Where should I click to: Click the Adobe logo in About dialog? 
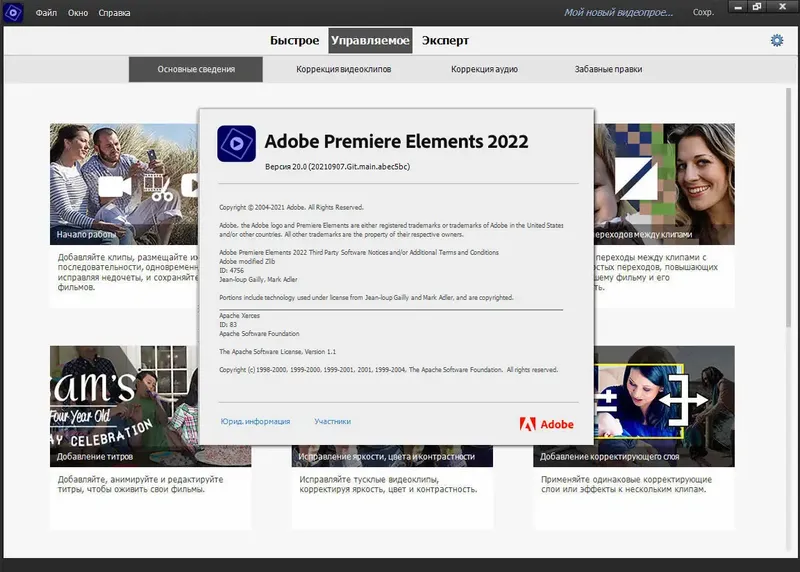(x=546, y=424)
